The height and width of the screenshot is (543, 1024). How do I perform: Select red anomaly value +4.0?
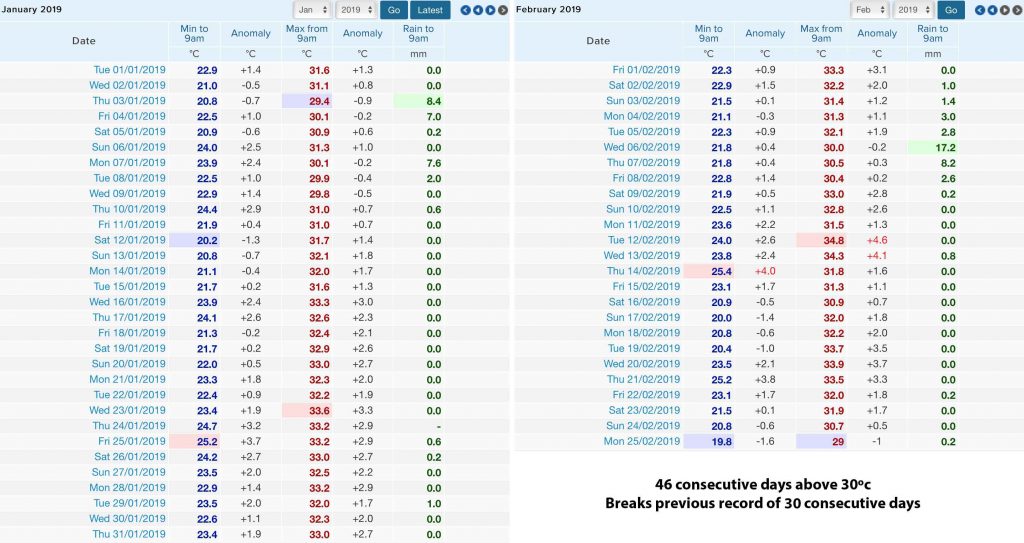click(x=765, y=271)
